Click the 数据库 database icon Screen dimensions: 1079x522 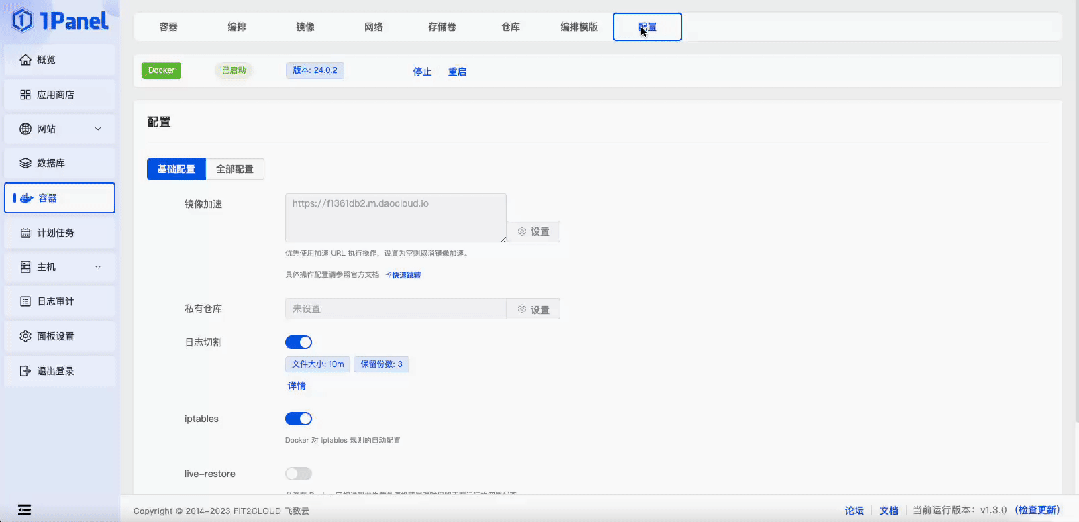coord(25,163)
